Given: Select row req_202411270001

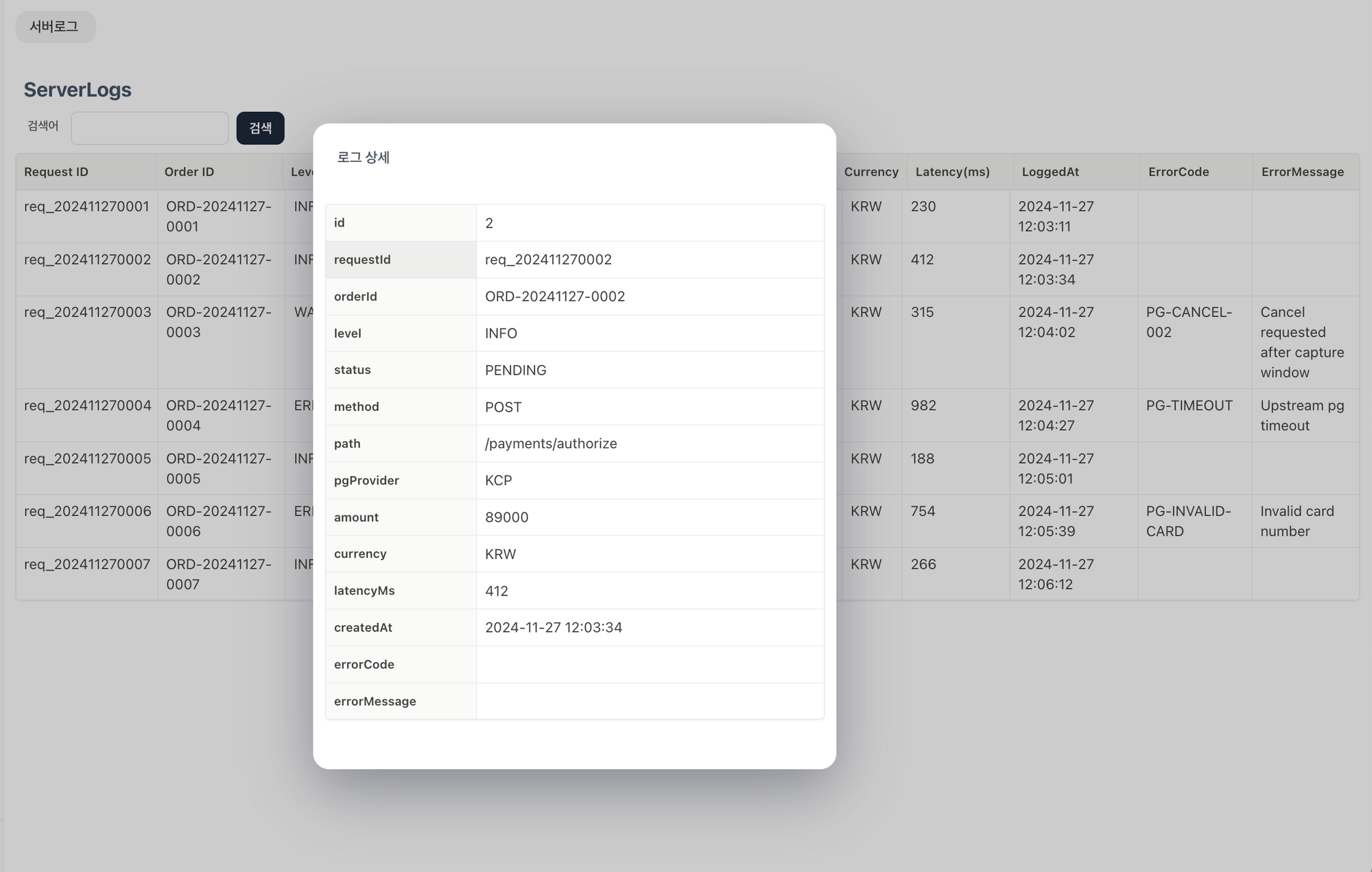Looking at the screenshot, I should [86, 207].
